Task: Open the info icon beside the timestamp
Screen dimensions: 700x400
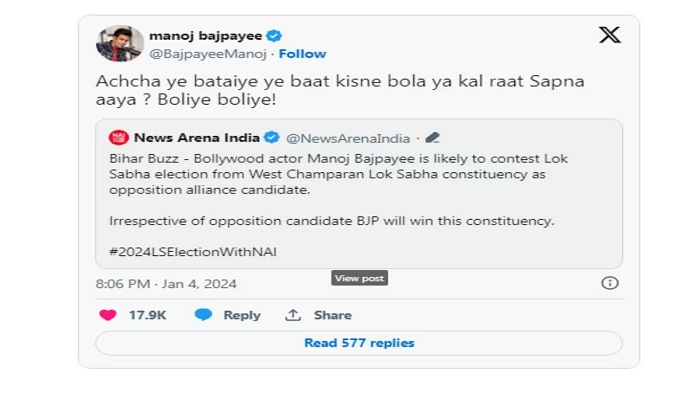Action: [x=609, y=283]
